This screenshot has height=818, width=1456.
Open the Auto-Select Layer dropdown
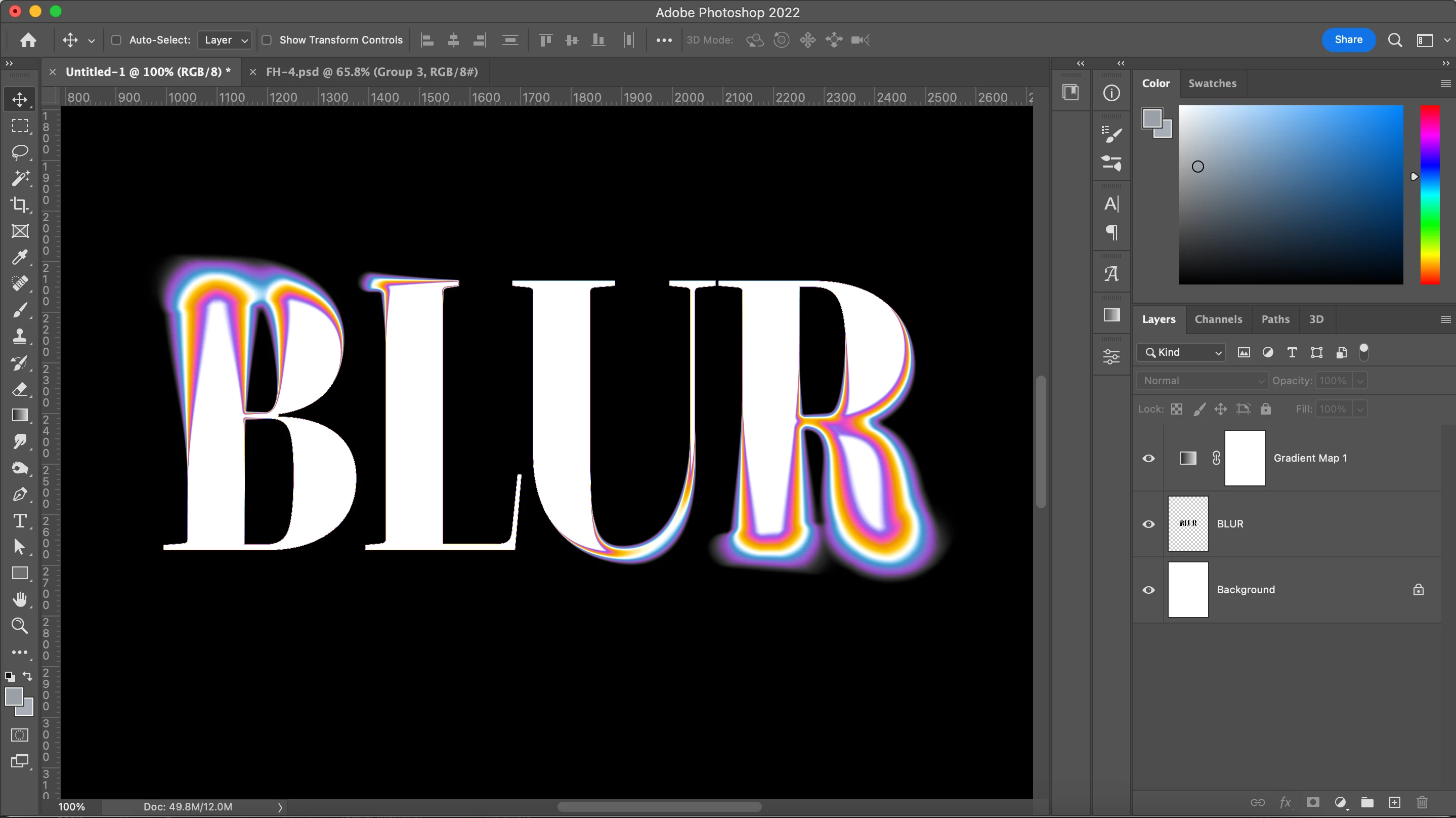coord(225,40)
